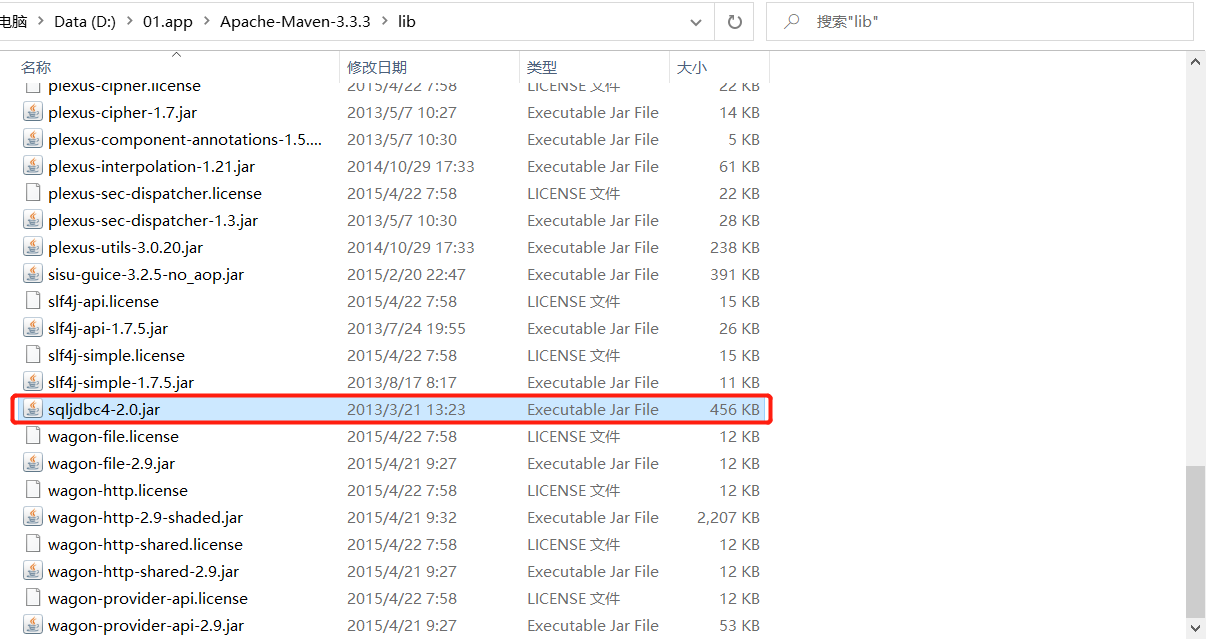
Task: Click the wagon-provider-api-2.9.jar icon
Action: click(x=33, y=625)
